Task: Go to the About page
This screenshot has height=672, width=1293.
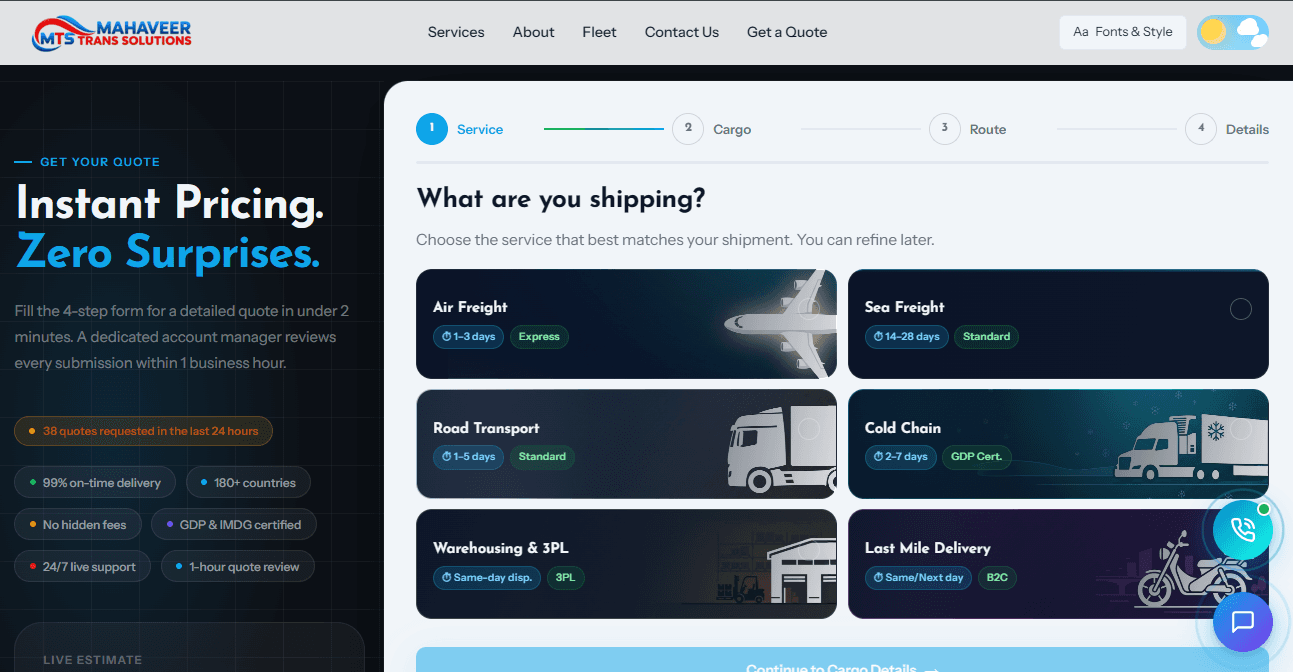Action: pos(534,32)
